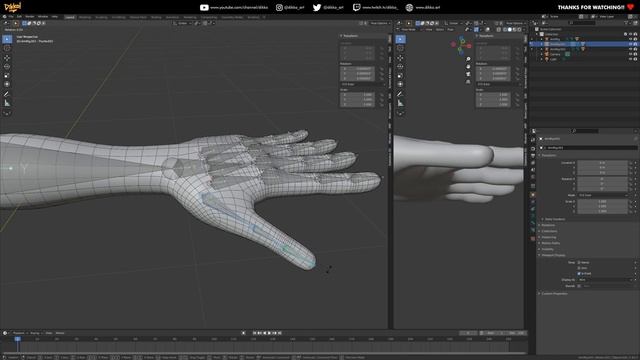Viewport: 640px width, 360px height.
Task: Select the Annotate tool in left viewport
Action: (x=7, y=94)
